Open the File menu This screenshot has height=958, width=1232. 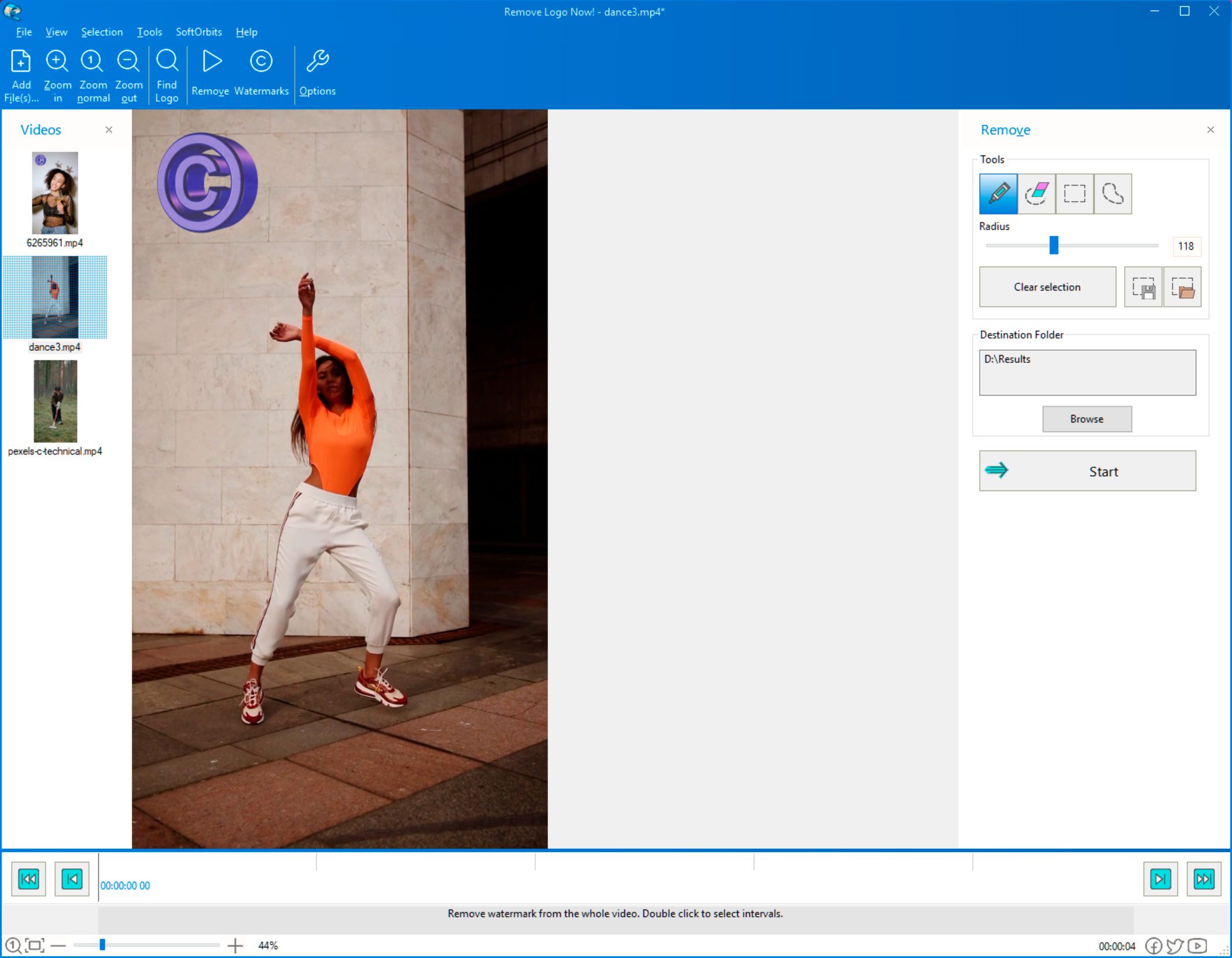coord(23,31)
